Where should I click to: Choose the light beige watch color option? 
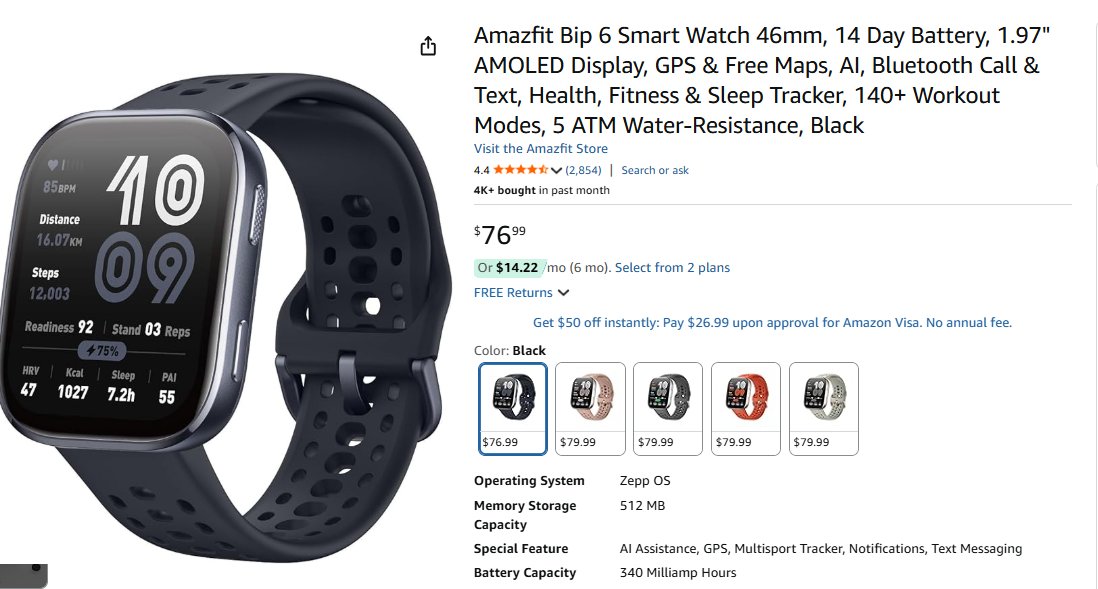(x=824, y=409)
